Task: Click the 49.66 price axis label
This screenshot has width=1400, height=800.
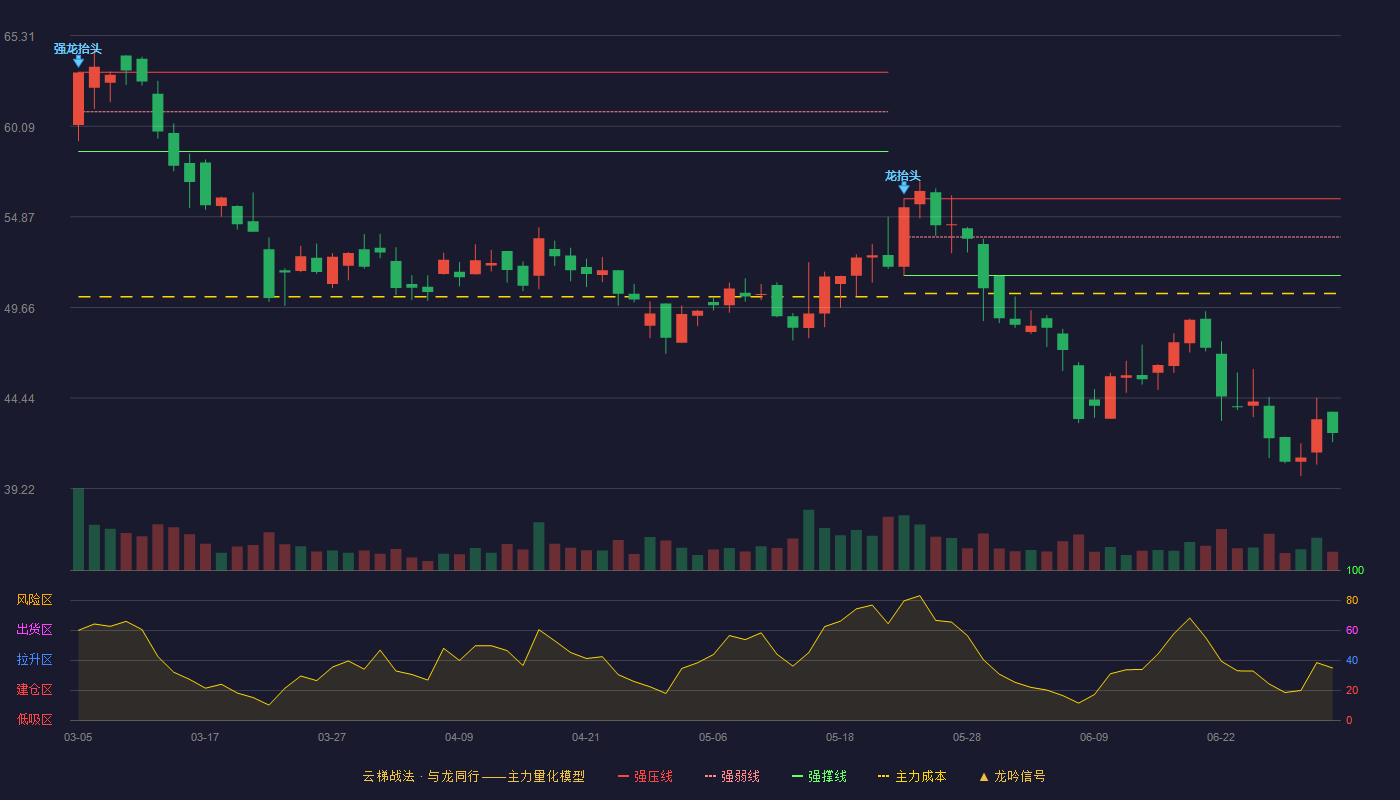Action: (19, 308)
